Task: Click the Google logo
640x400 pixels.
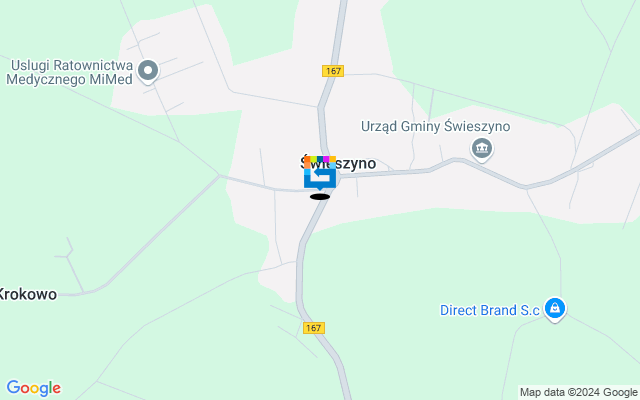Action: pos(34,388)
